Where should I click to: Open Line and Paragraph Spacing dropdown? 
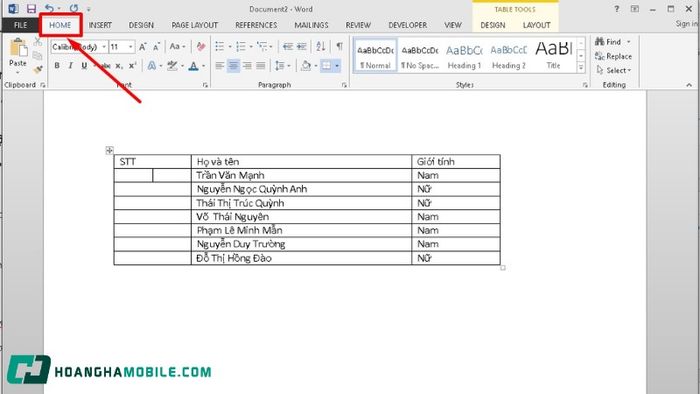point(283,66)
